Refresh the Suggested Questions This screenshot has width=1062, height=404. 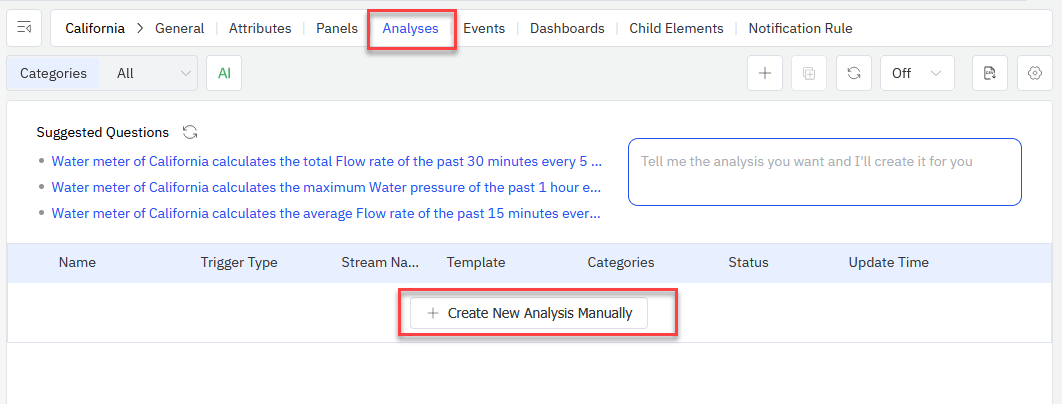click(190, 132)
